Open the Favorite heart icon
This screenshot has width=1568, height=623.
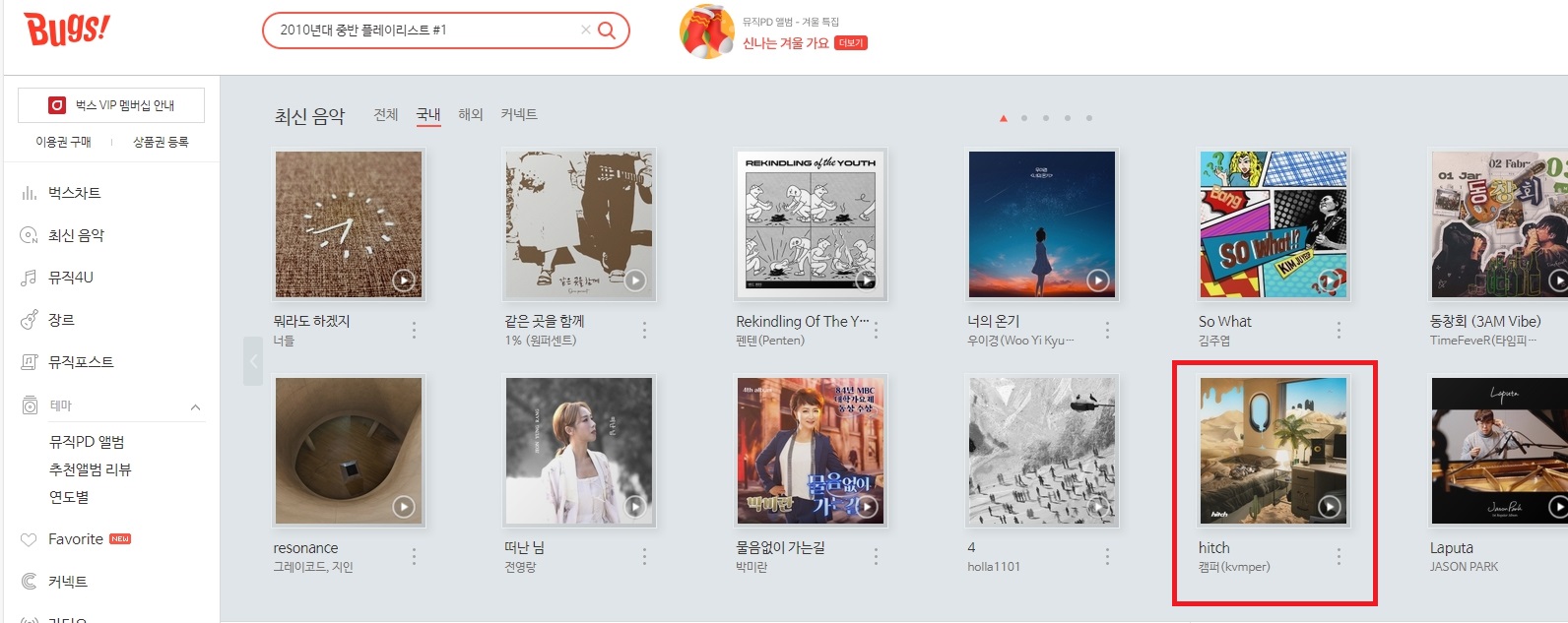click(x=29, y=539)
